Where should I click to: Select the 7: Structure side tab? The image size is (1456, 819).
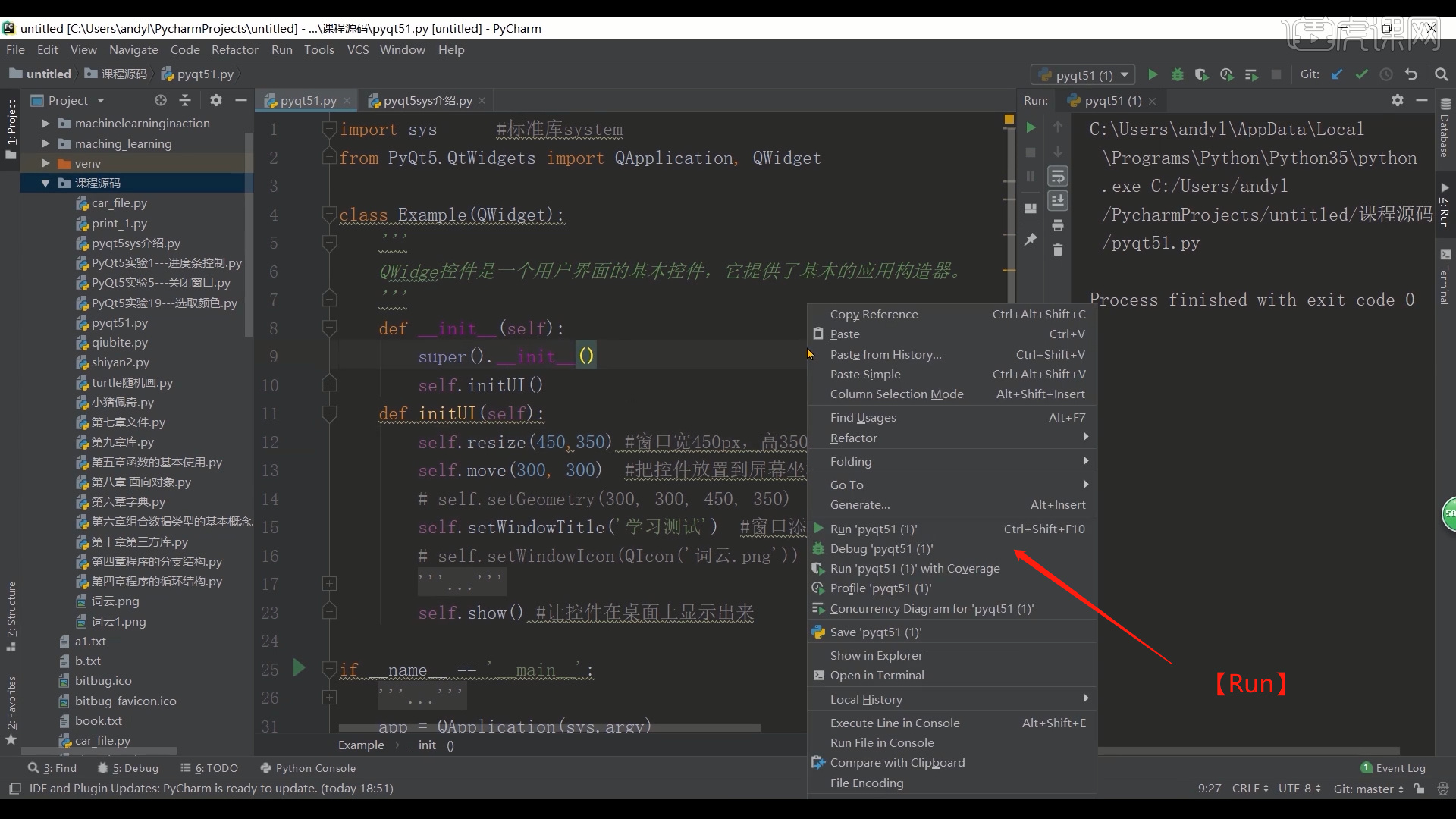click(x=11, y=616)
